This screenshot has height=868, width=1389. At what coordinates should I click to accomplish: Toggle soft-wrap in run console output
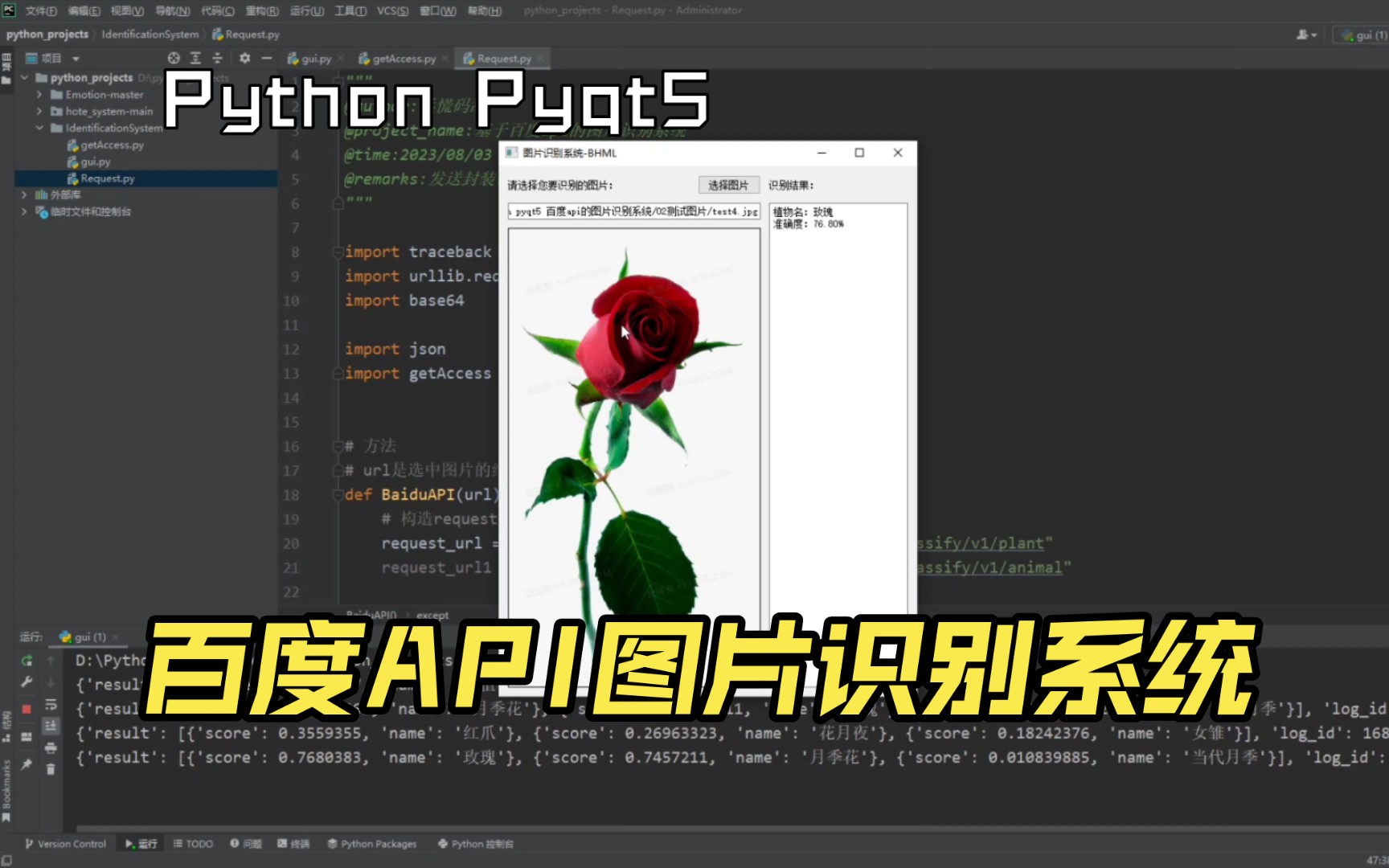click(51, 706)
